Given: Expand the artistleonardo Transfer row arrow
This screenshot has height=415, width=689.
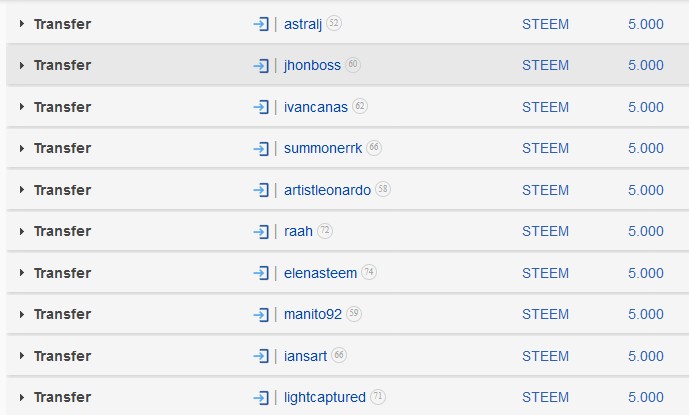Looking at the screenshot, I should pos(22,190).
